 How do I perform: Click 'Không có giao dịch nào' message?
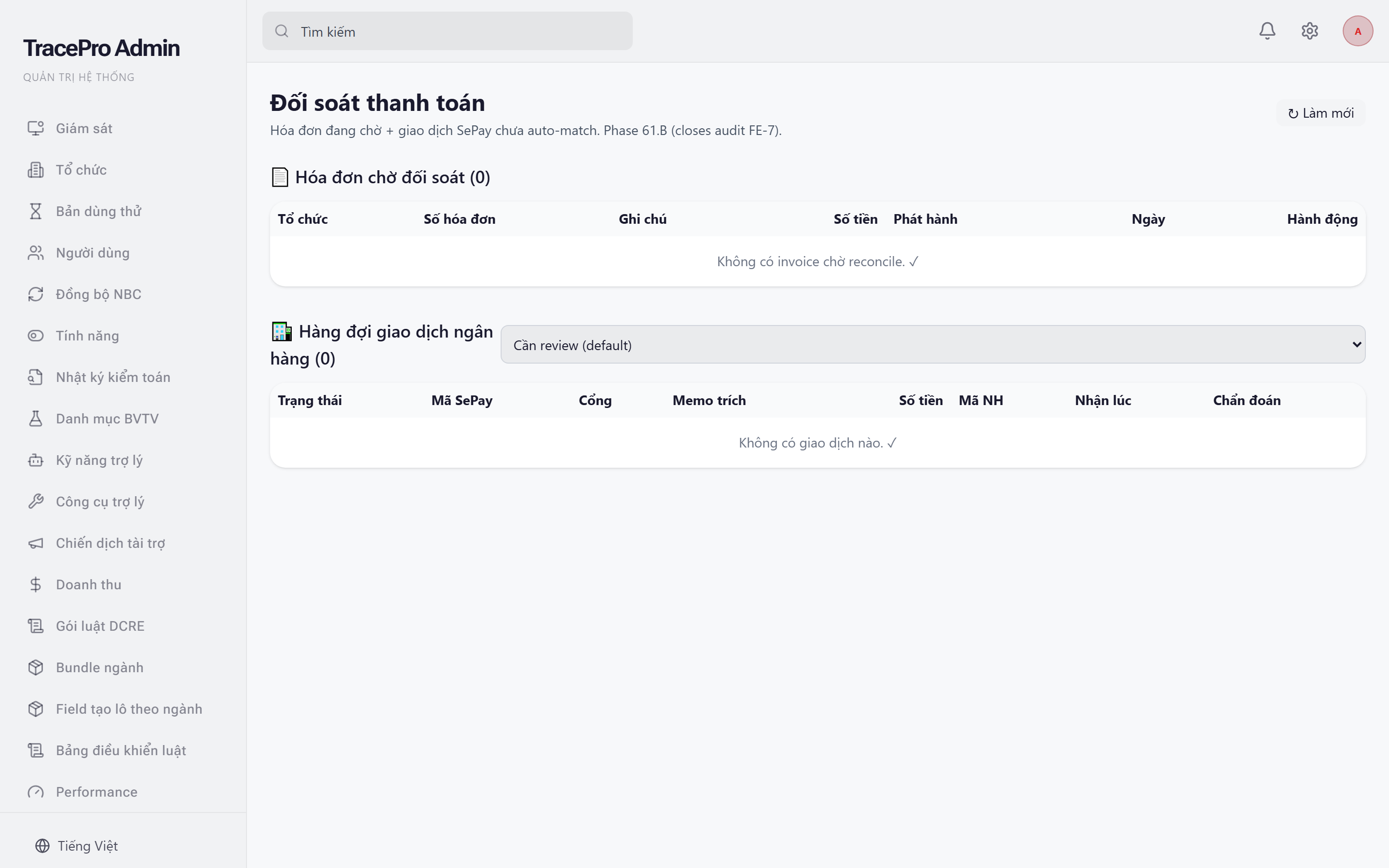[x=817, y=443]
